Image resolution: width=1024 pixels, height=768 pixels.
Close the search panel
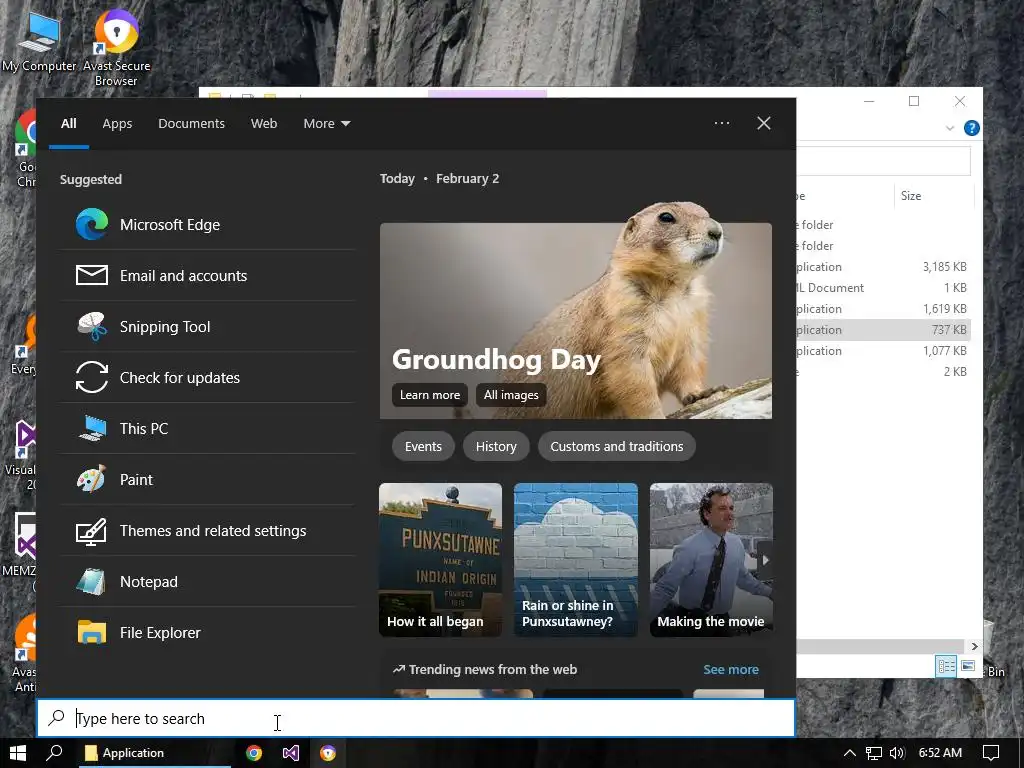[763, 123]
